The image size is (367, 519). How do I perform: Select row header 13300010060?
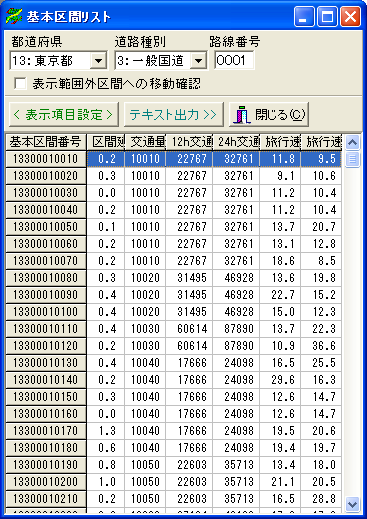point(46,244)
